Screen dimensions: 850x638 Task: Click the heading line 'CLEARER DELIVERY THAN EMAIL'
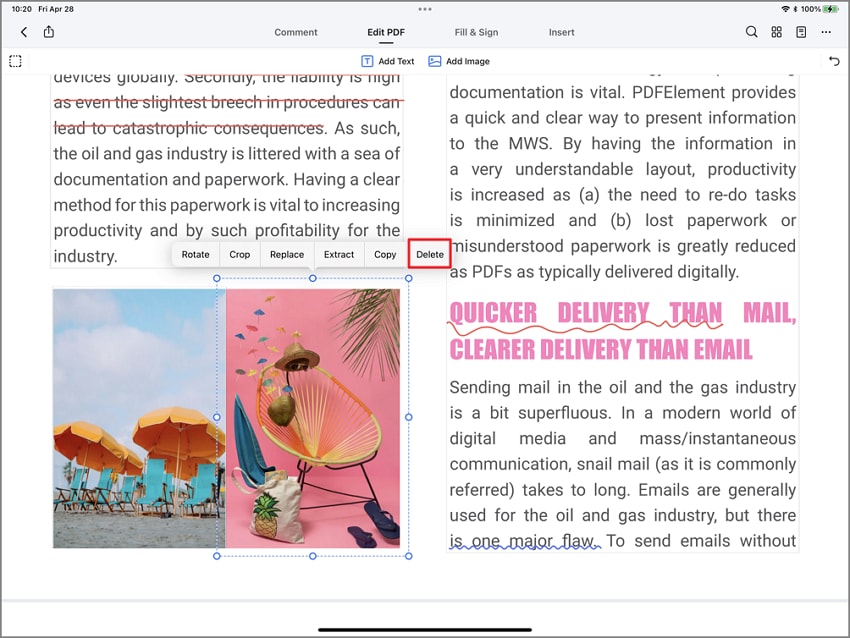[601, 350]
